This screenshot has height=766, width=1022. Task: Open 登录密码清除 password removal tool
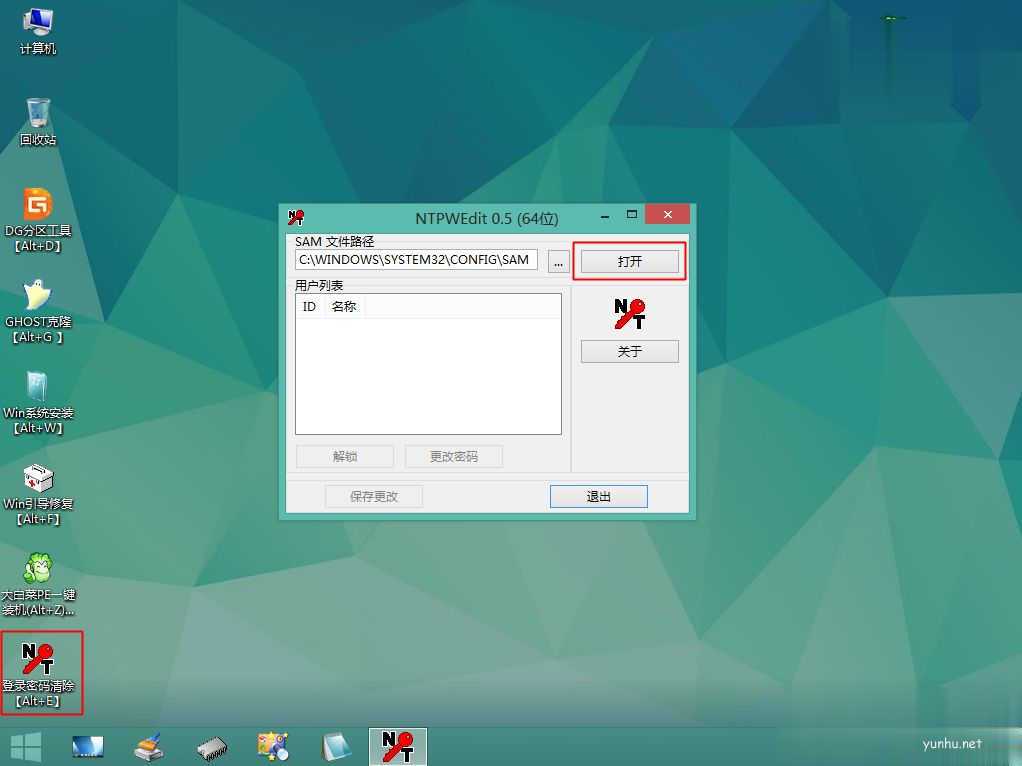[38, 660]
